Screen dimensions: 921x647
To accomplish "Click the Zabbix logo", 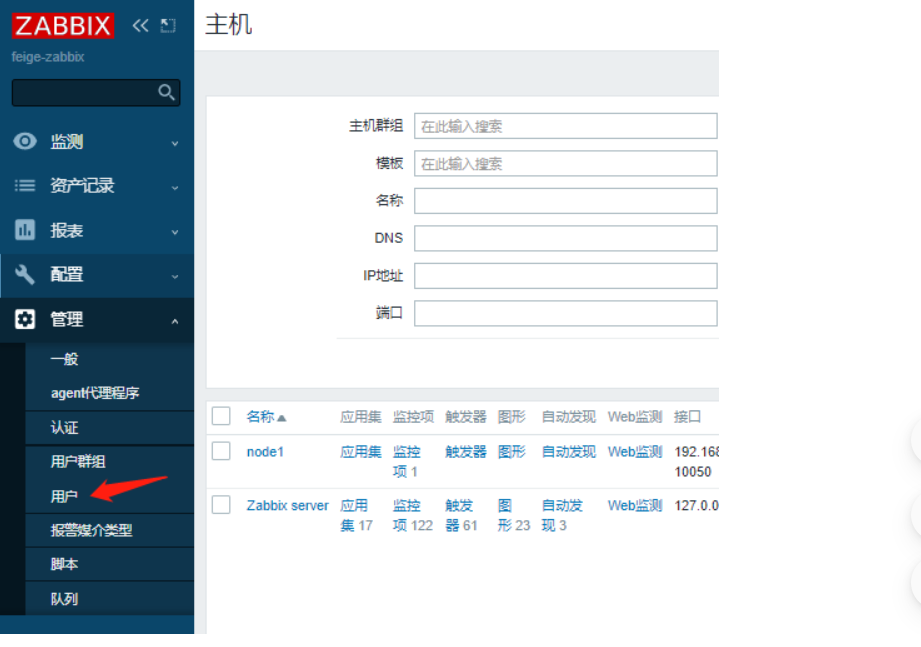I will tap(63, 25).
